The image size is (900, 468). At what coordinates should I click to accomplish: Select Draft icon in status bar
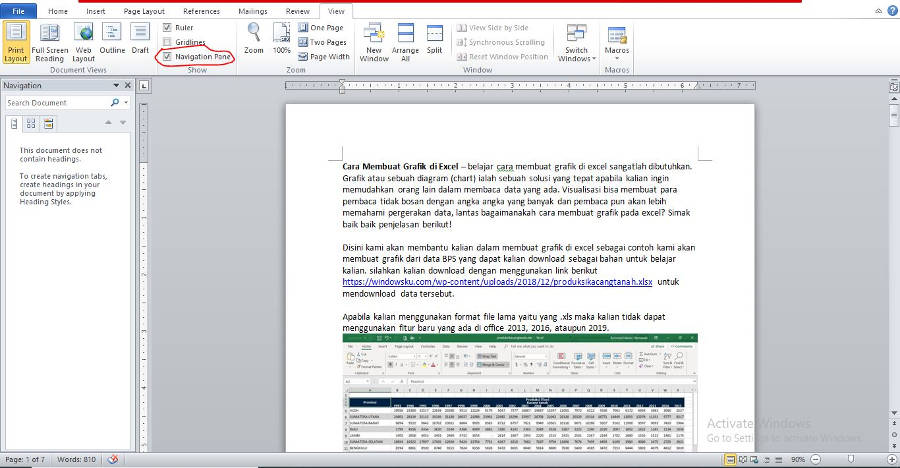[x=779, y=459]
